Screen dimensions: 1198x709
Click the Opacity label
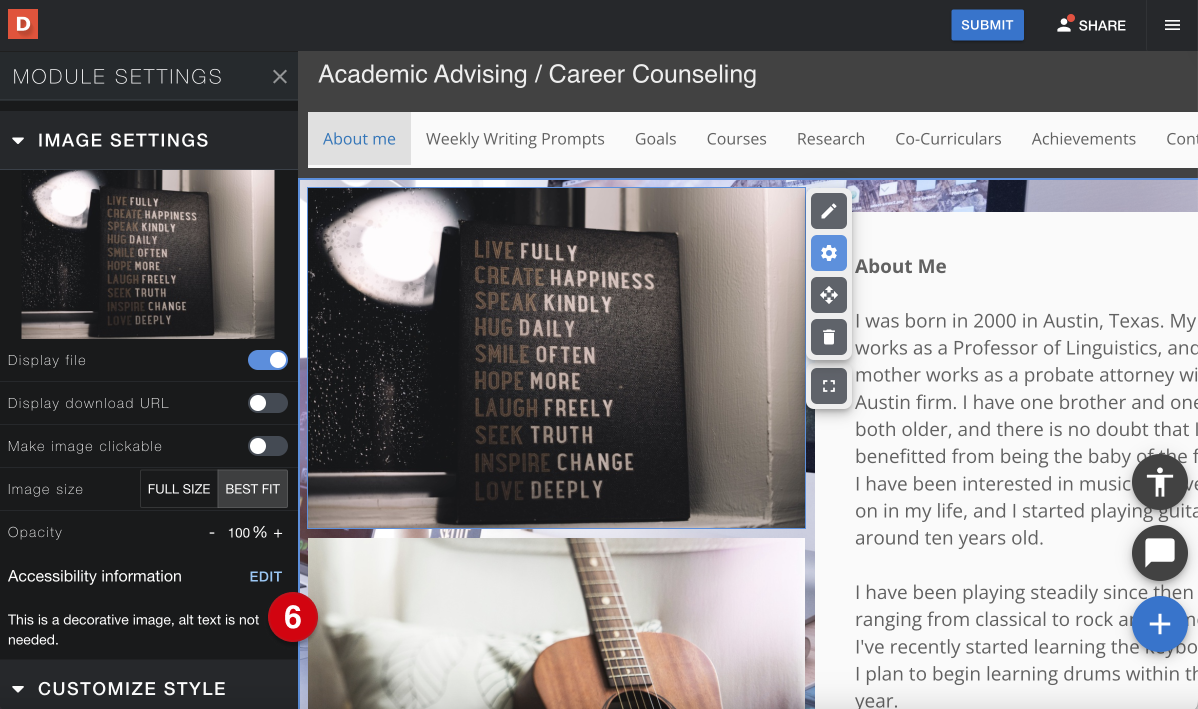[x=35, y=533]
